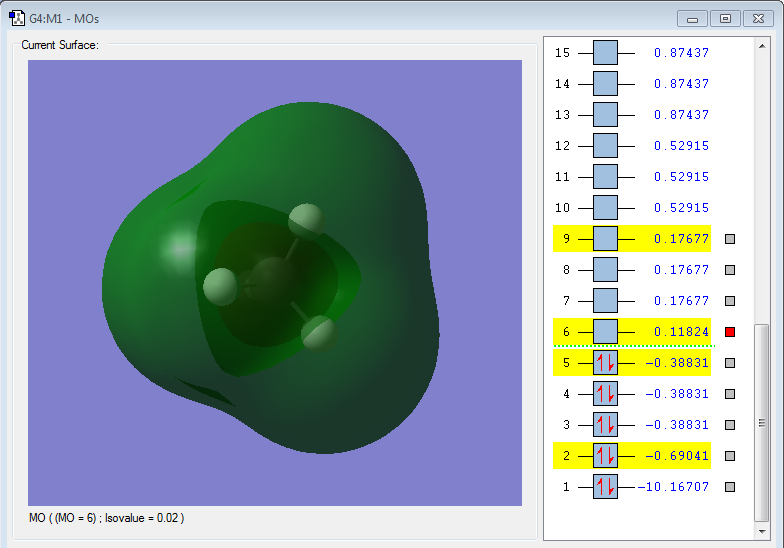Viewport: 784px width, 548px height.
Task: Toggle the gray surface marker beside MO 2
Action: tap(730, 456)
